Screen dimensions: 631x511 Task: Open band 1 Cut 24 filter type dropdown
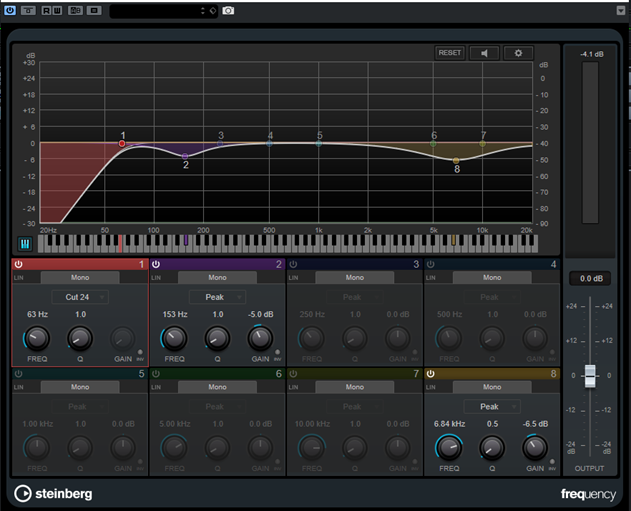[79, 297]
